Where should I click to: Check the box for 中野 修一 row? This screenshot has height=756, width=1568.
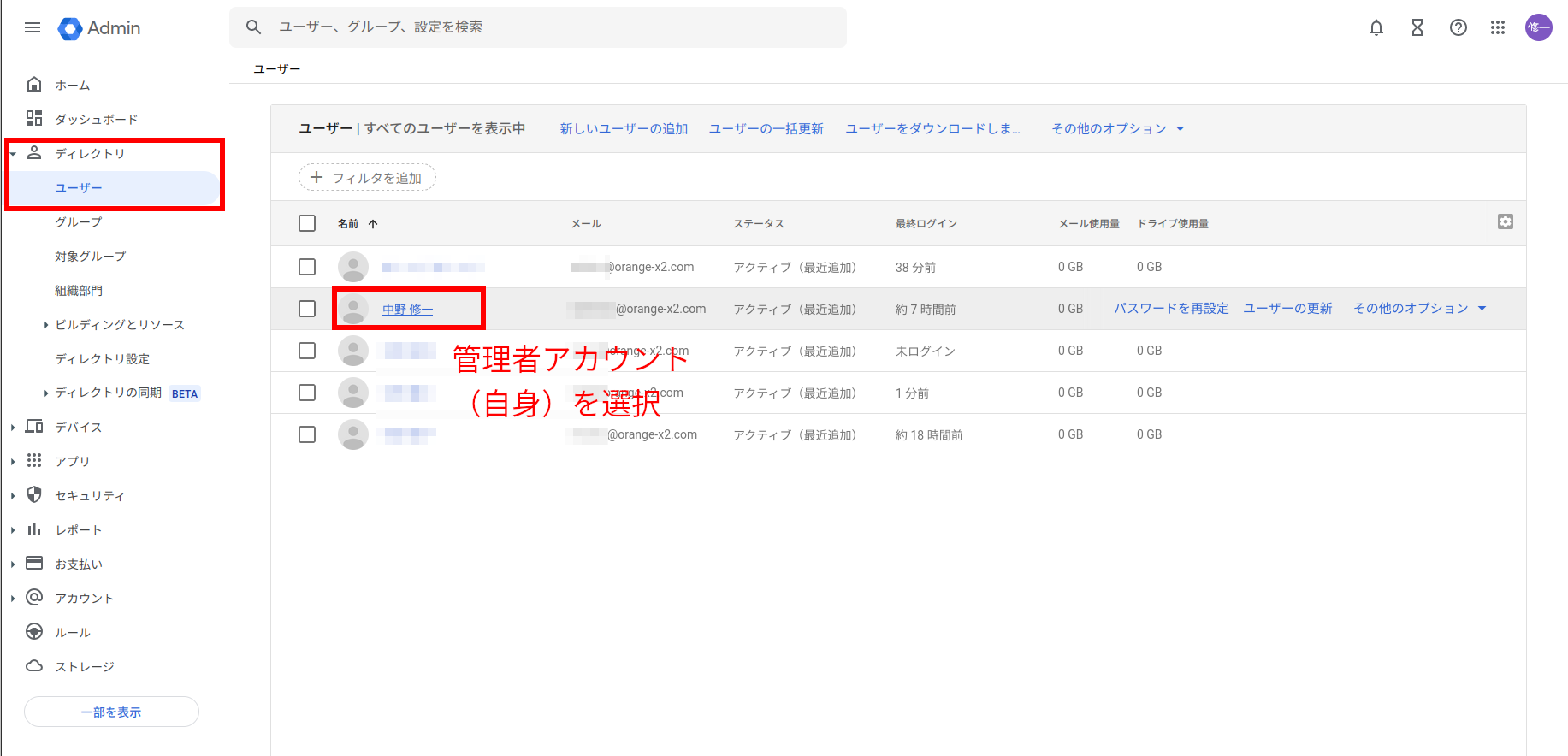pyautogui.click(x=307, y=309)
